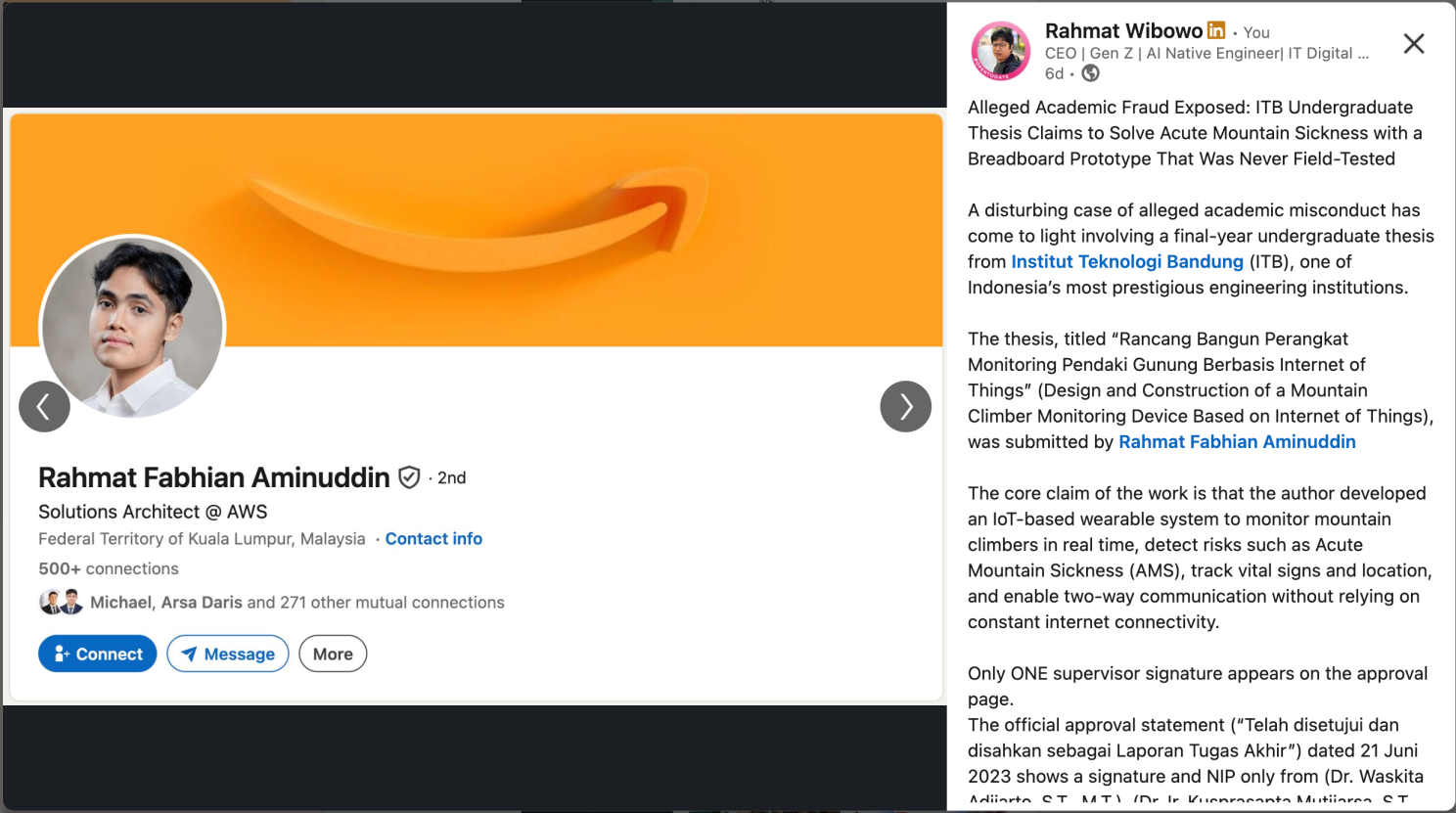Open Rahmat Fabhian Aminuddin mention link in post
The width and height of the screenshot is (1456, 813).
(x=1237, y=441)
